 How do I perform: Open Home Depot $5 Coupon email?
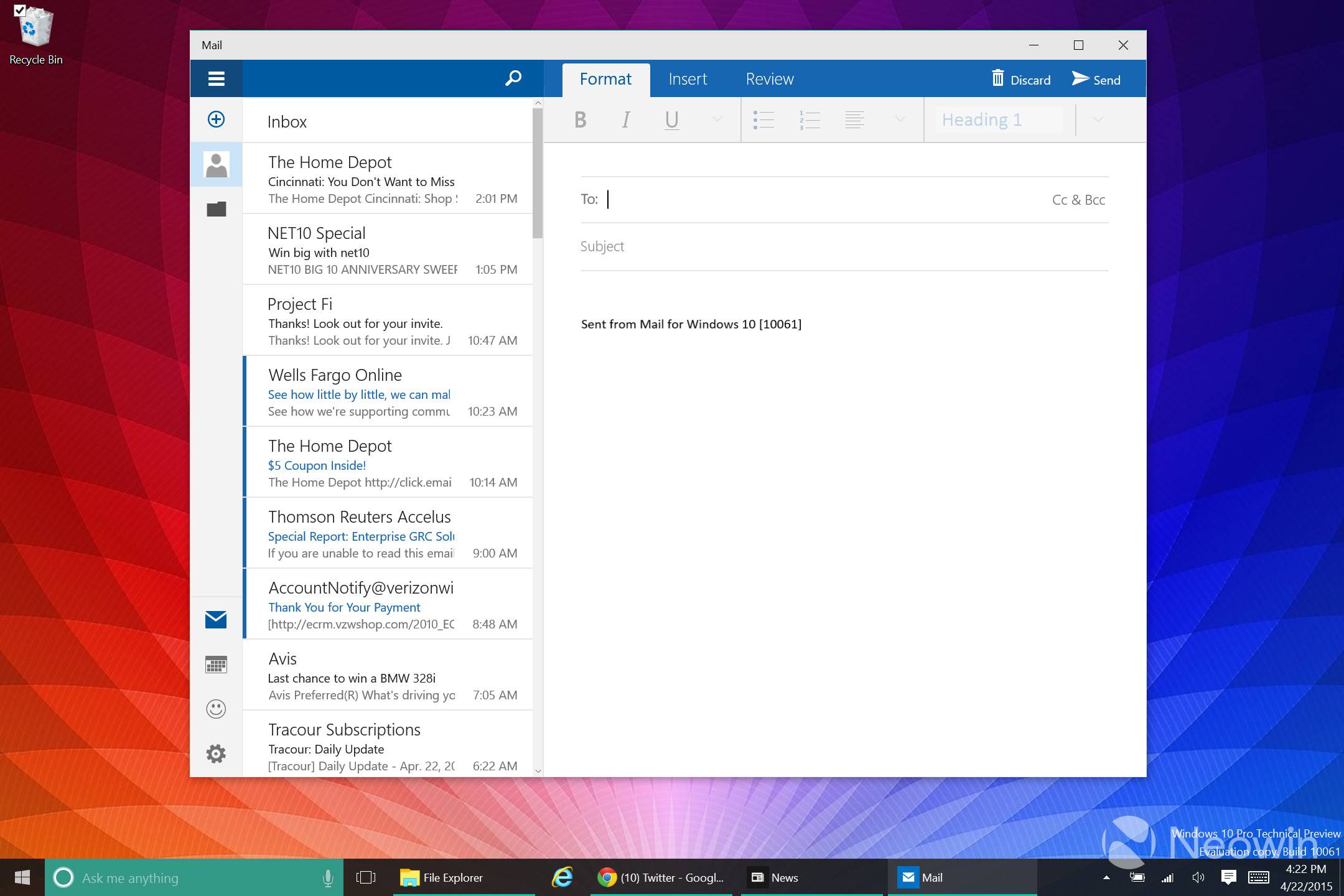point(388,462)
